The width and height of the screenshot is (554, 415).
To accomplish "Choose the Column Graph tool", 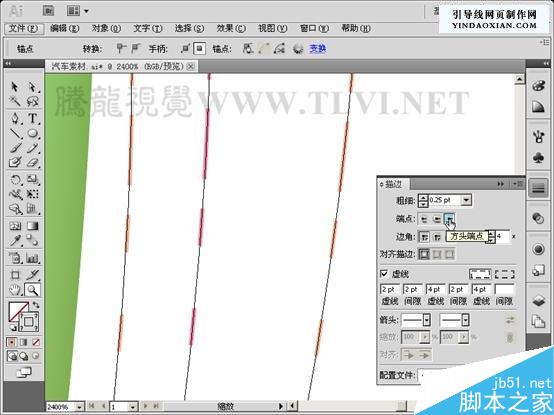I will pyautogui.click(x=33, y=258).
